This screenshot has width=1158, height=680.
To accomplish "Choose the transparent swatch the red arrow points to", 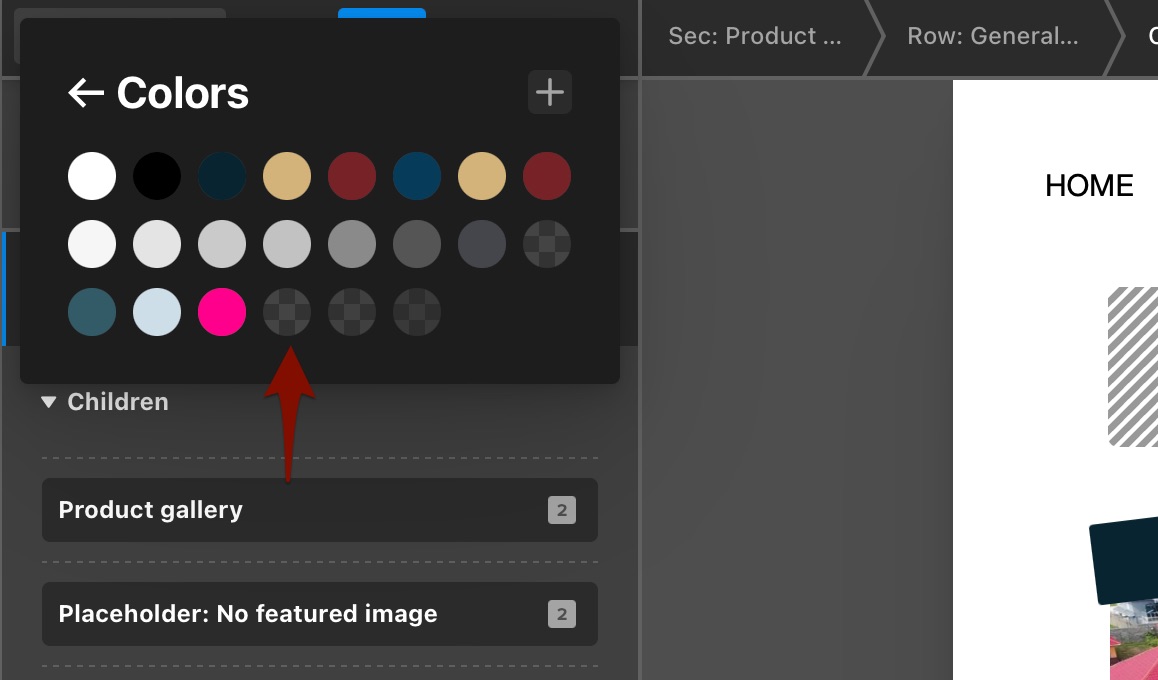I will pos(287,312).
